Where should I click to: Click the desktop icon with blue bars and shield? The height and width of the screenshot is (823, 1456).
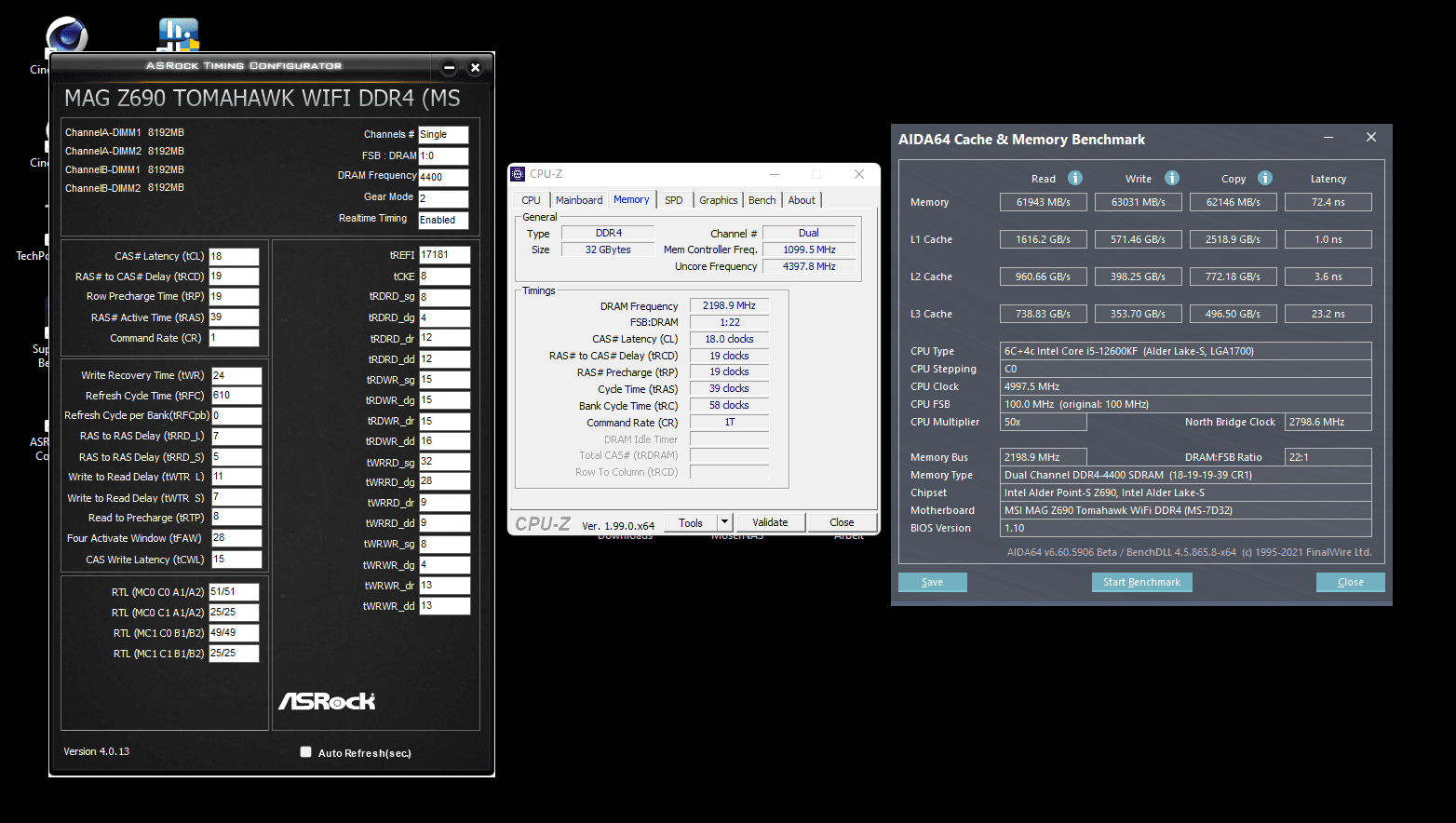[178, 34]
